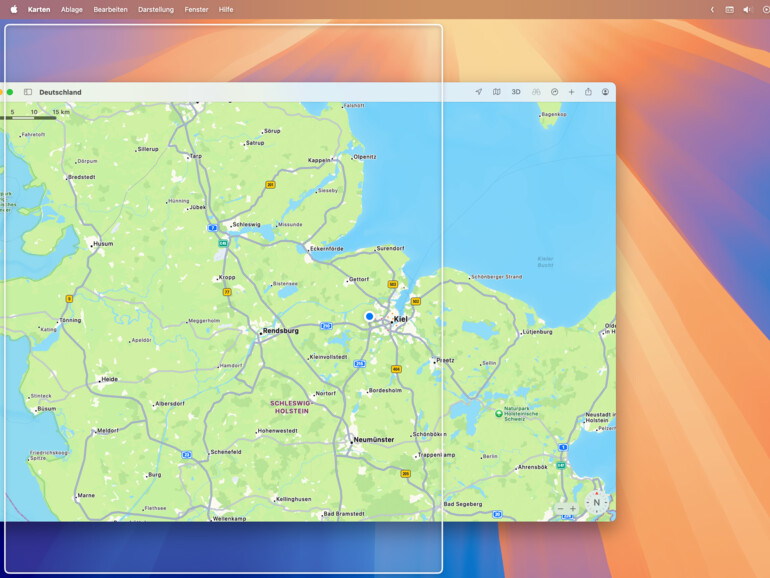Select the Trappenkamp label
Image resolution: width=770 pixels, height=578 pixels.
pos(437,455)
